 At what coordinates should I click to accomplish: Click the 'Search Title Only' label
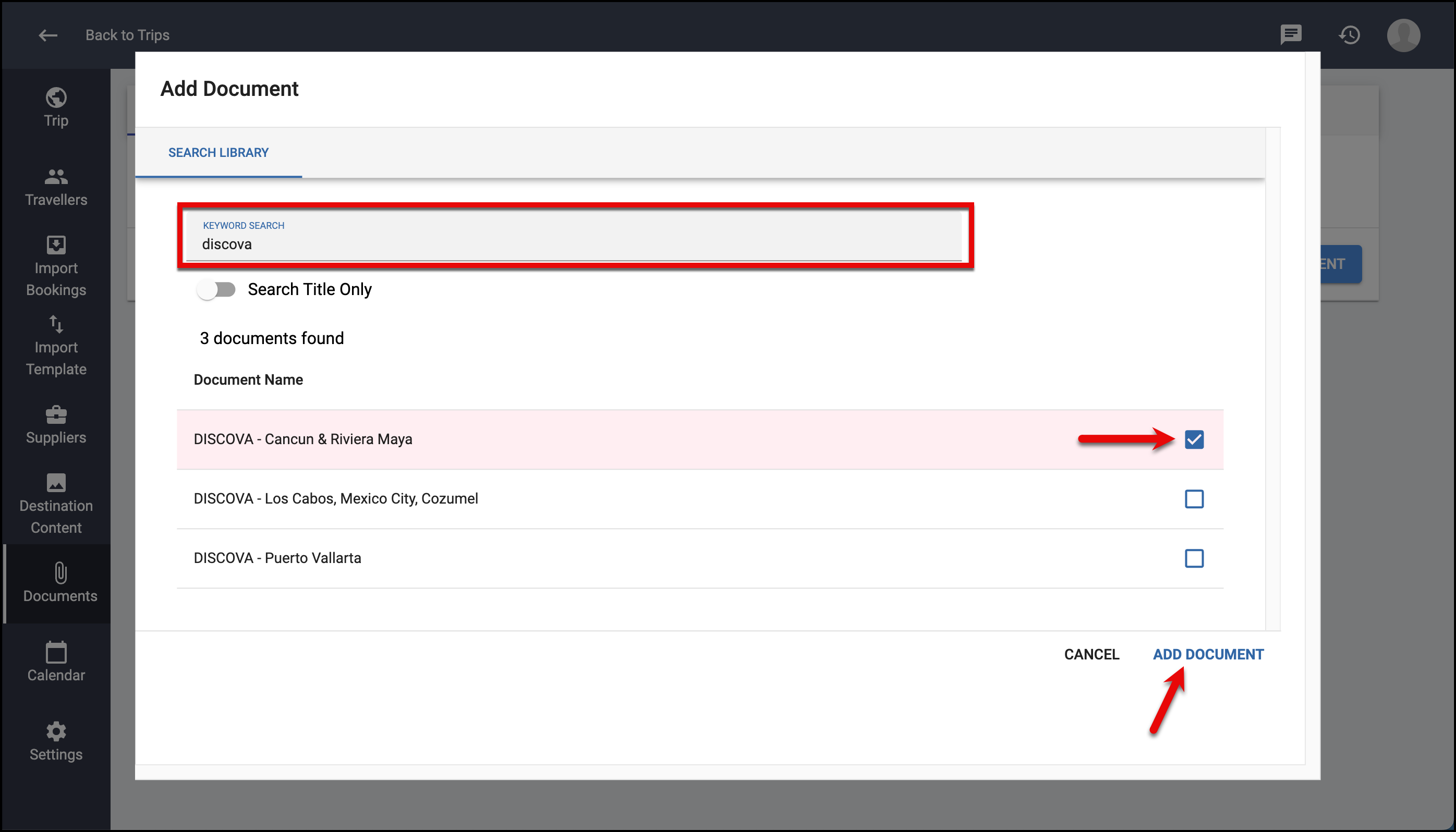click(310, 290)
